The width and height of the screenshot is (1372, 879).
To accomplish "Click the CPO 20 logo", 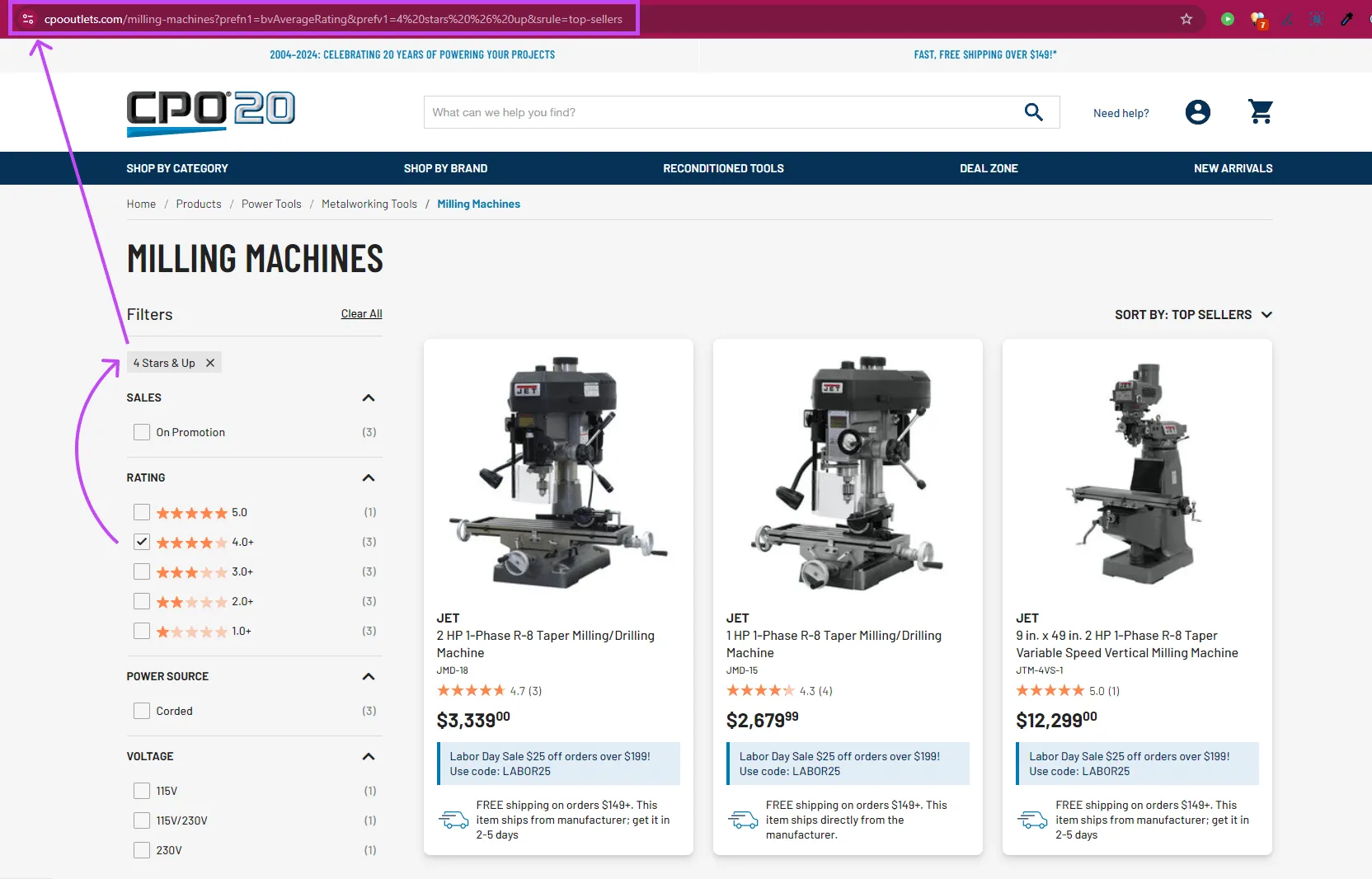I will (x=210, y=113).
